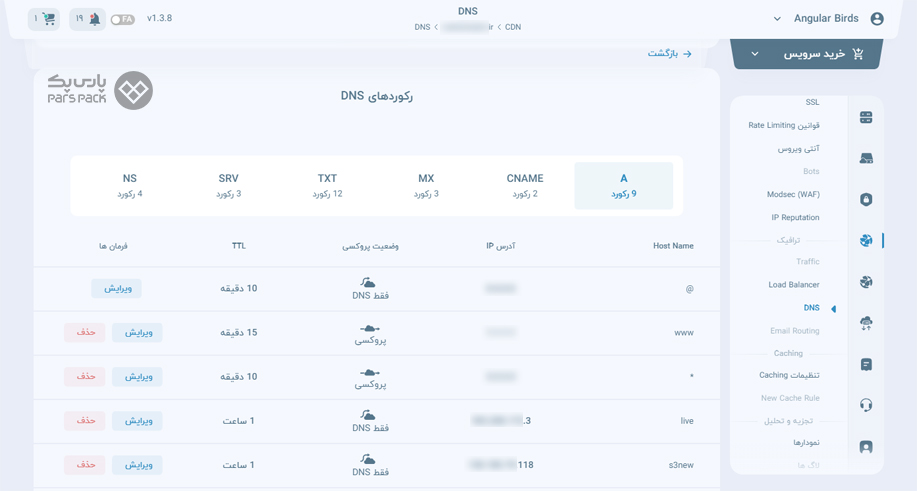Click the hard drive icon in sidebar
This screenshot has width=917, height=491.
[866, 158]
